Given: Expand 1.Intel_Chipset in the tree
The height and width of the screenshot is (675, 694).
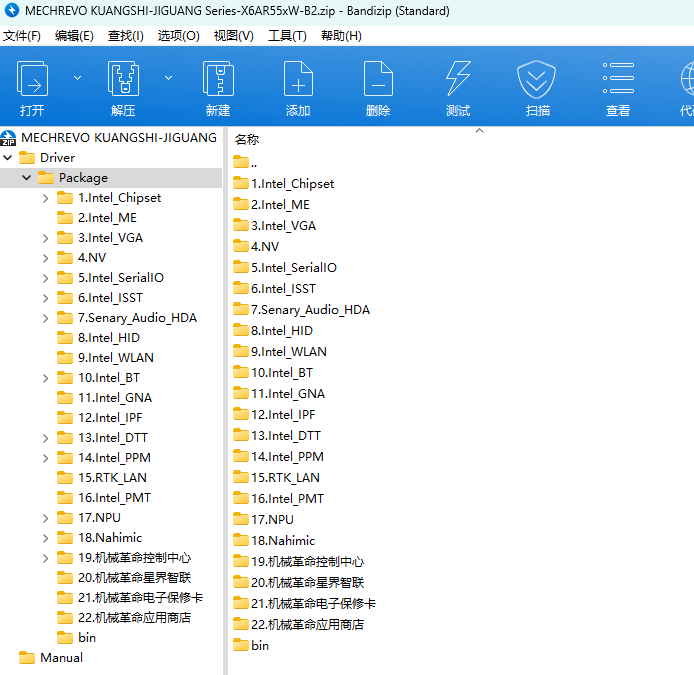Looking at the screenshot, I should [x=46, y=198].
